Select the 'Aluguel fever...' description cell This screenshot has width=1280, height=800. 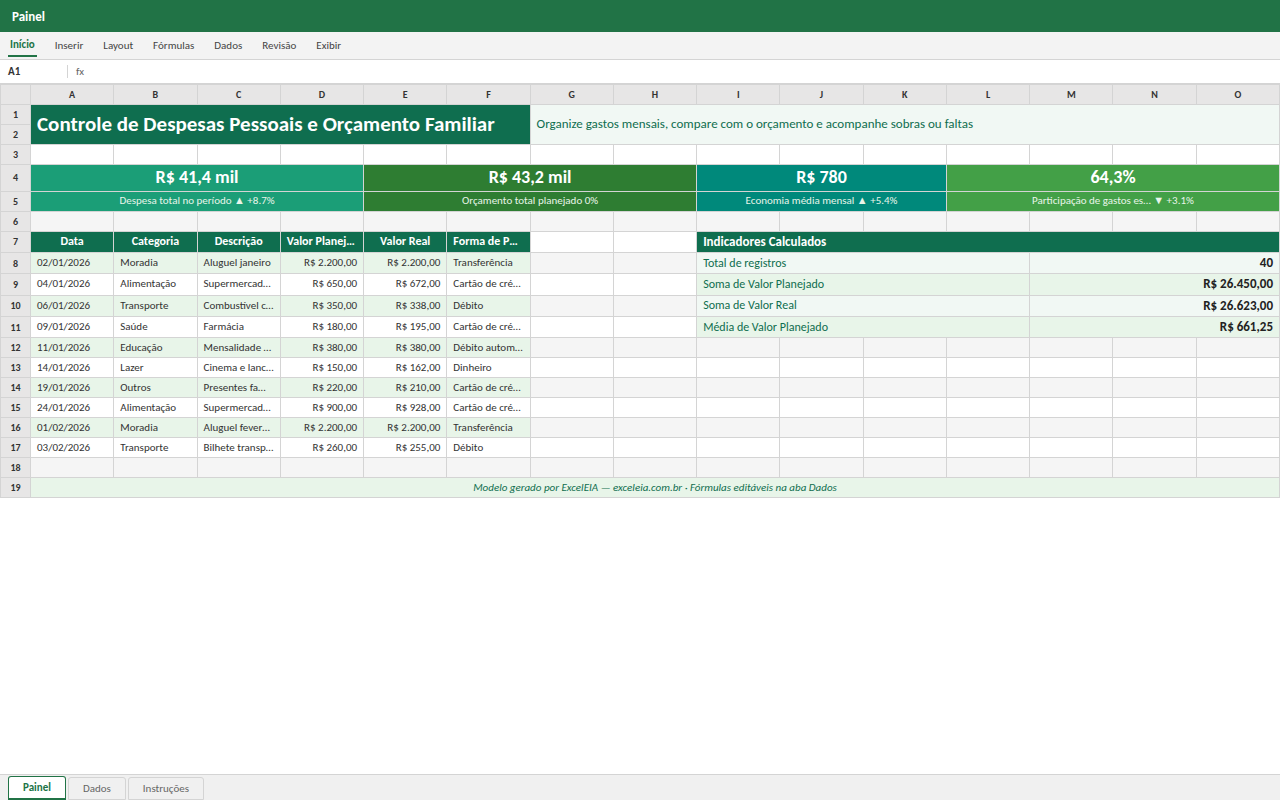pyautogui.click(x=239, y=428)
